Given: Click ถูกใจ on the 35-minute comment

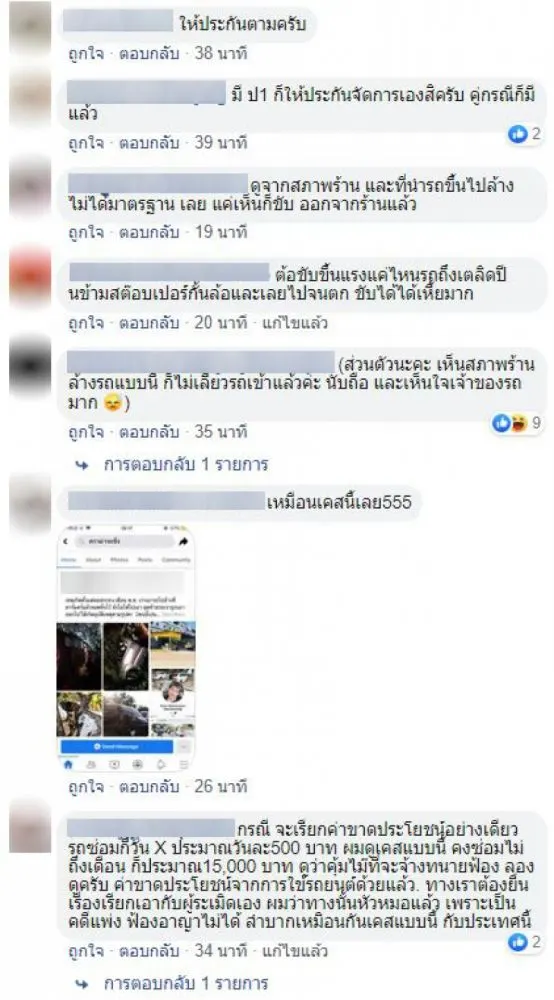Looking at the screenshot, I should point(85,432).
